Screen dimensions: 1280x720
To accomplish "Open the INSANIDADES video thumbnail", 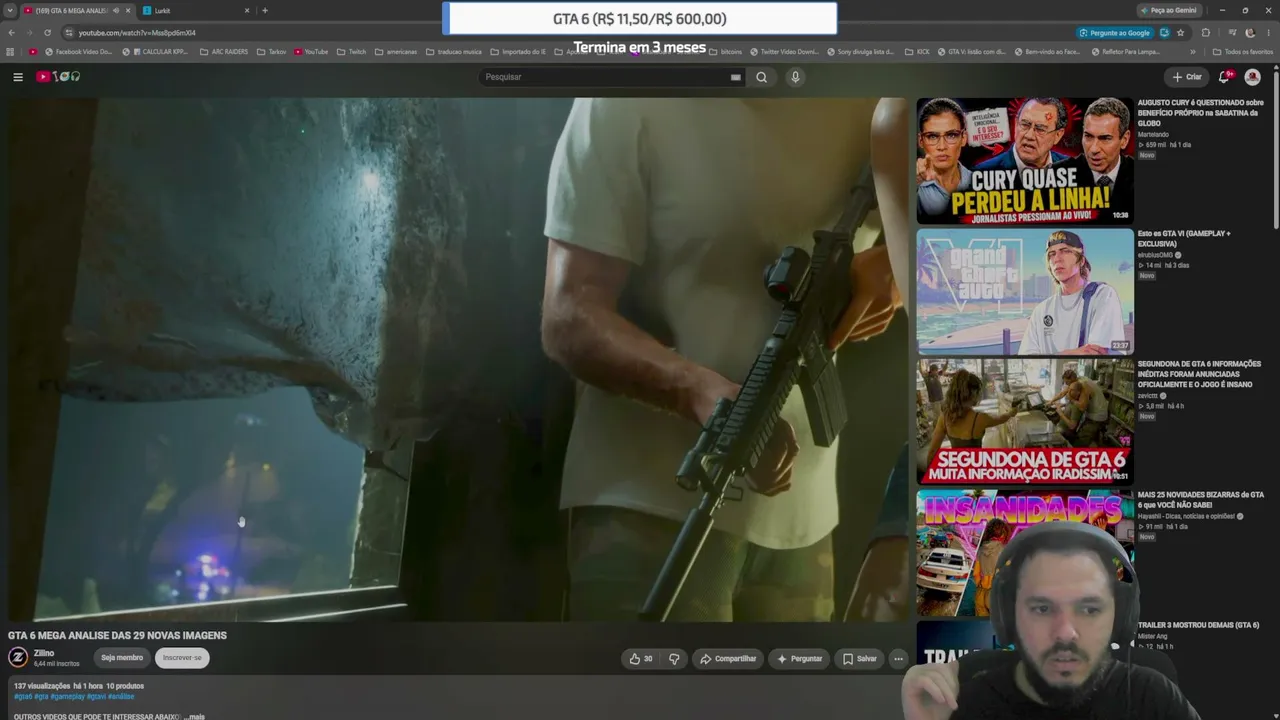I will [x=1025, y=552].
